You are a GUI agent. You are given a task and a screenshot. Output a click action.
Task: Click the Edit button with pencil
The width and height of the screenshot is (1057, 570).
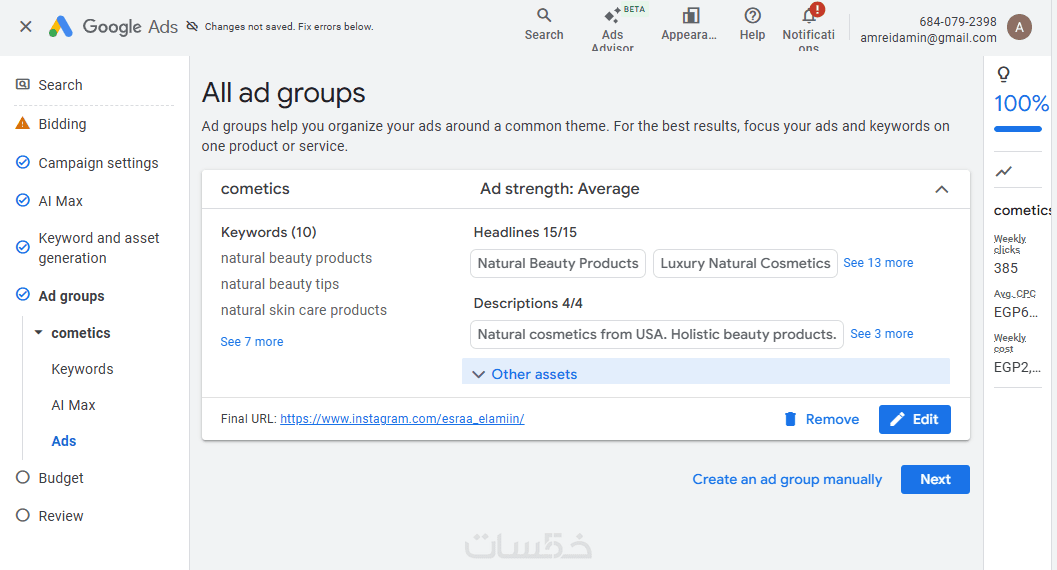coord(914,419)
